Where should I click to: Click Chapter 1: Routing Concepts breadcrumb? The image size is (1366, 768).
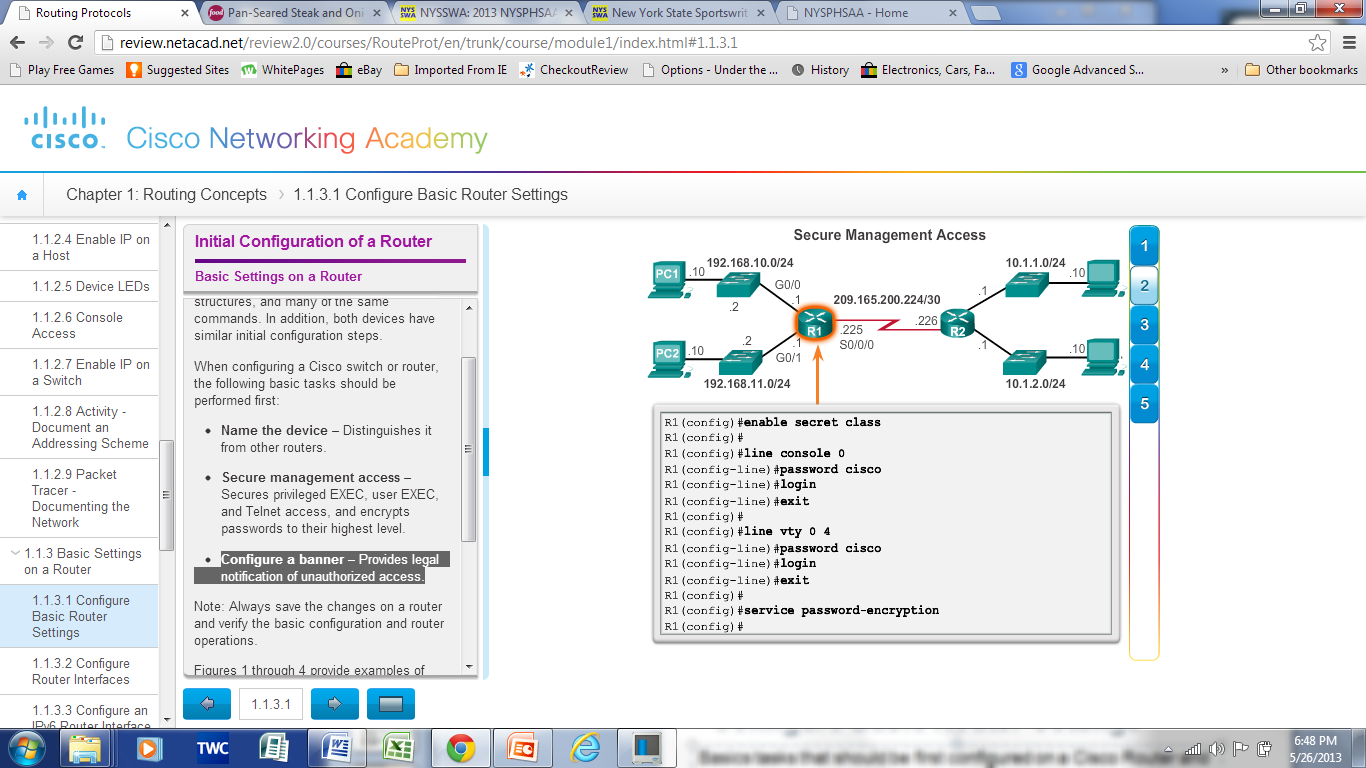click(x=166, y=195)
